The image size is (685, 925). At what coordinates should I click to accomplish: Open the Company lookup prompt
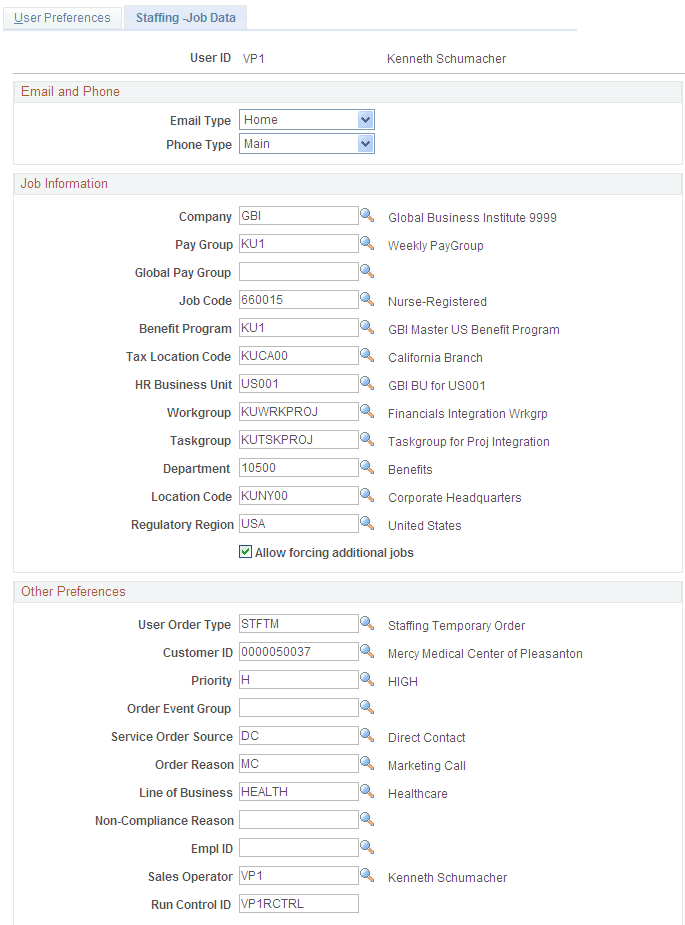coord(368,215)
